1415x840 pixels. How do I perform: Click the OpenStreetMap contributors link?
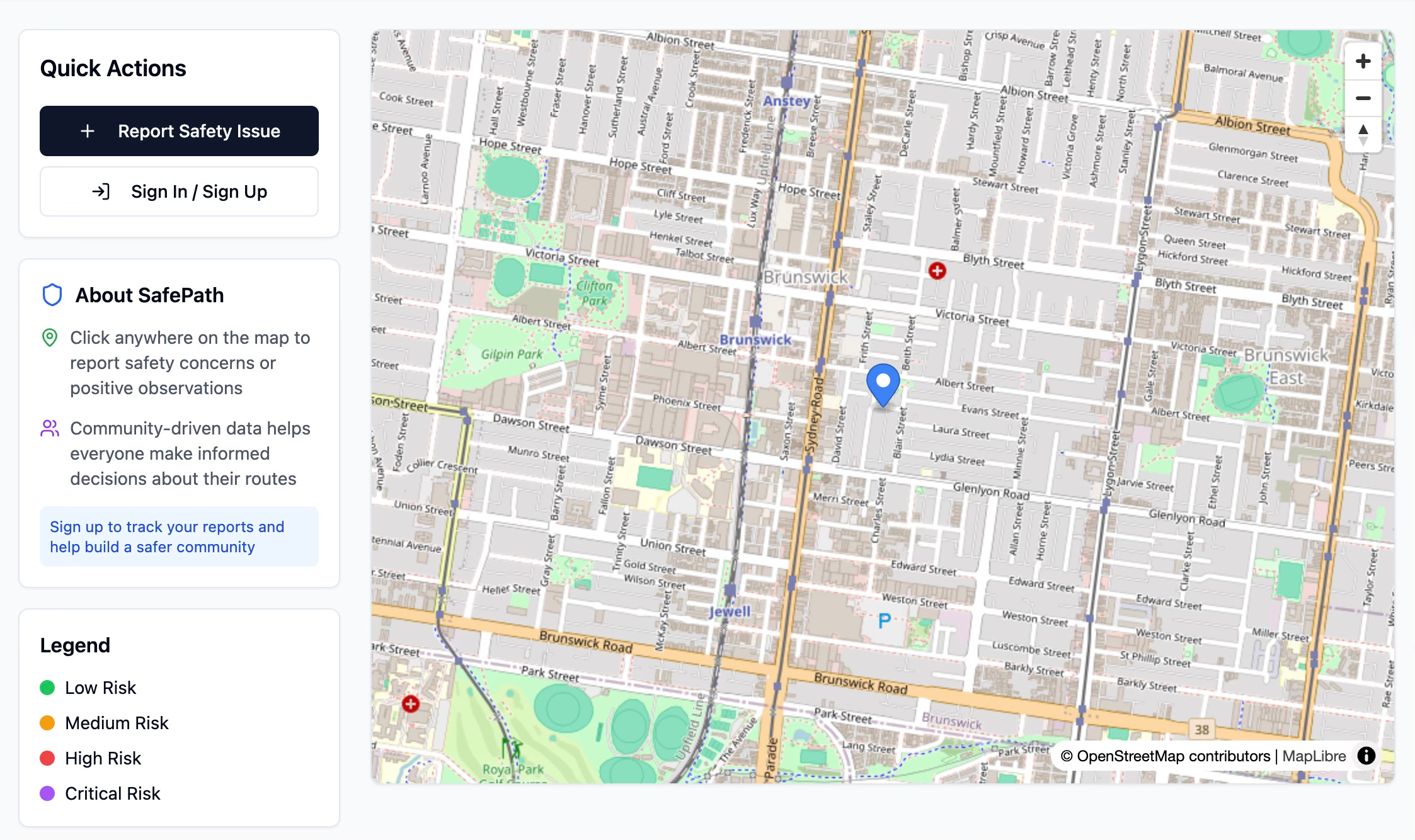point(1173,756)
